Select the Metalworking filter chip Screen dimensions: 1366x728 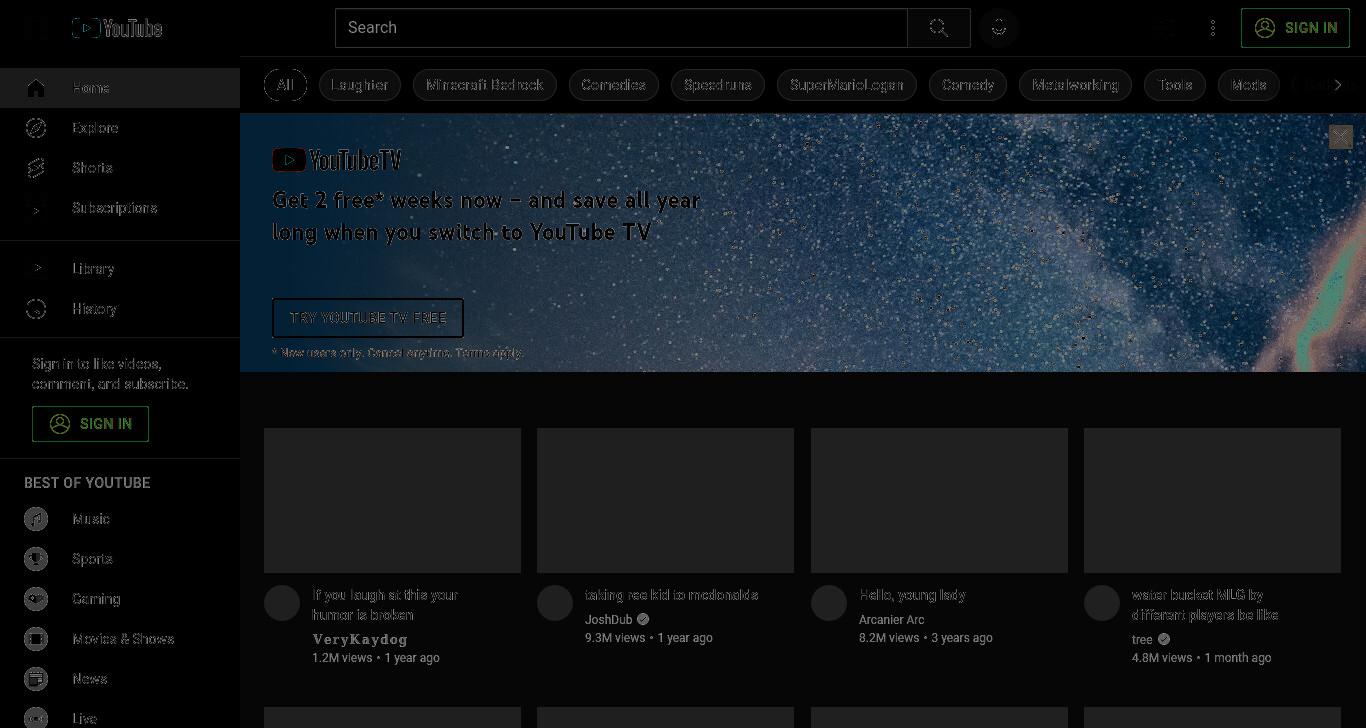pyautogui.click(x=1075, y=85)
